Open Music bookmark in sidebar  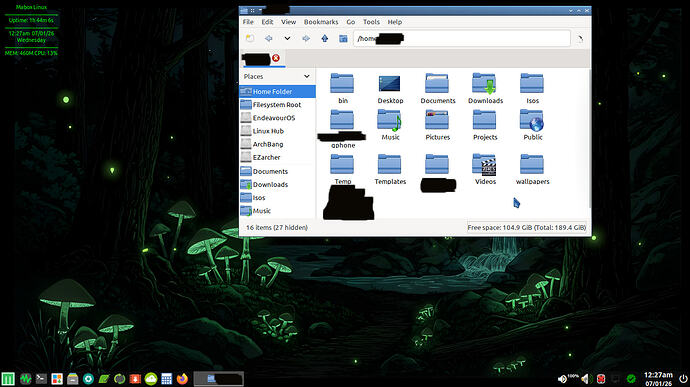pyautogui.click(x=277, y=211)
